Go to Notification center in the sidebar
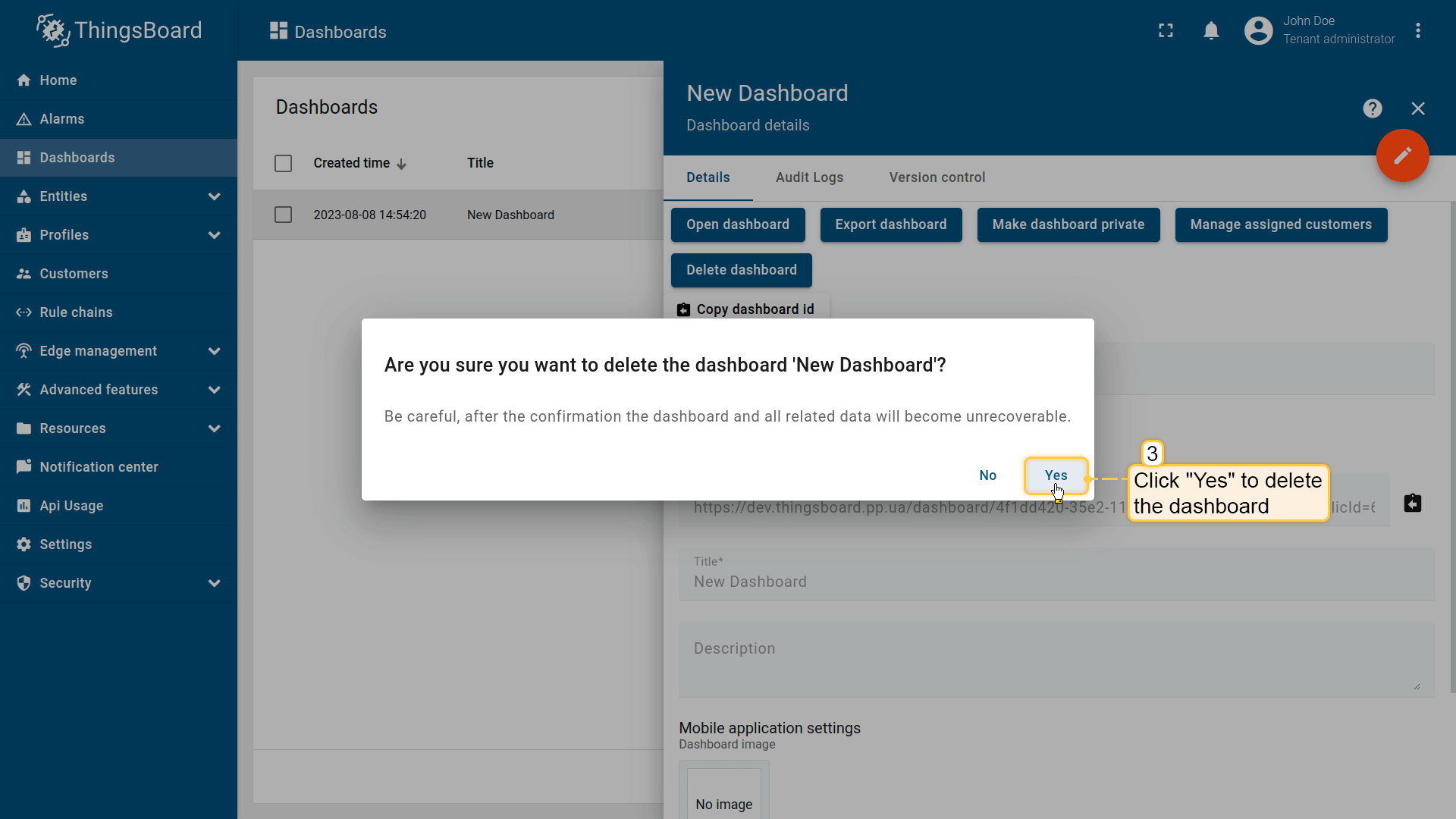The image size is (1456, 819). point(99,467)
